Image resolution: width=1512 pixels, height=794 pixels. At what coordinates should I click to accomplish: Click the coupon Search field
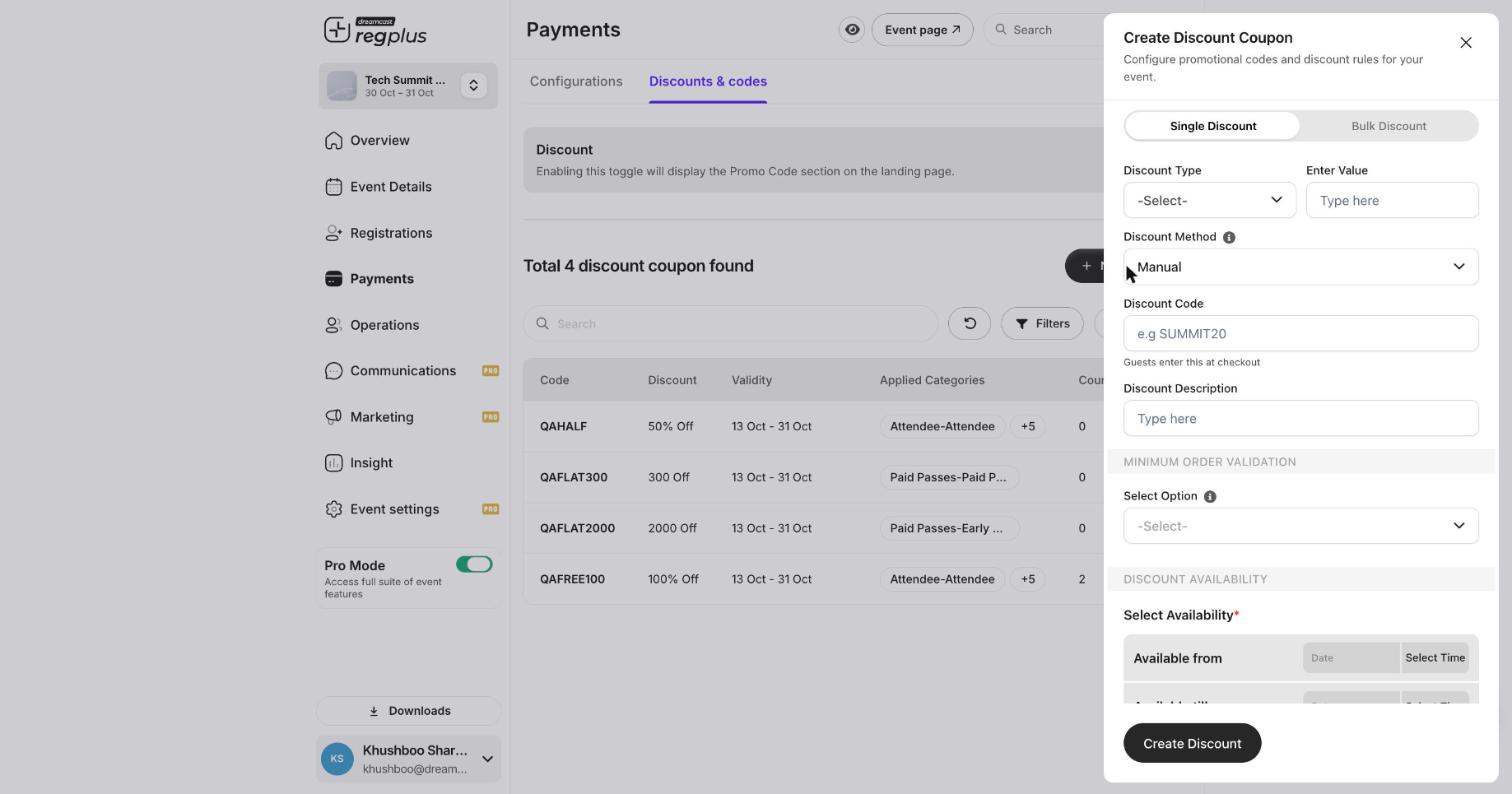click(730, 324)
